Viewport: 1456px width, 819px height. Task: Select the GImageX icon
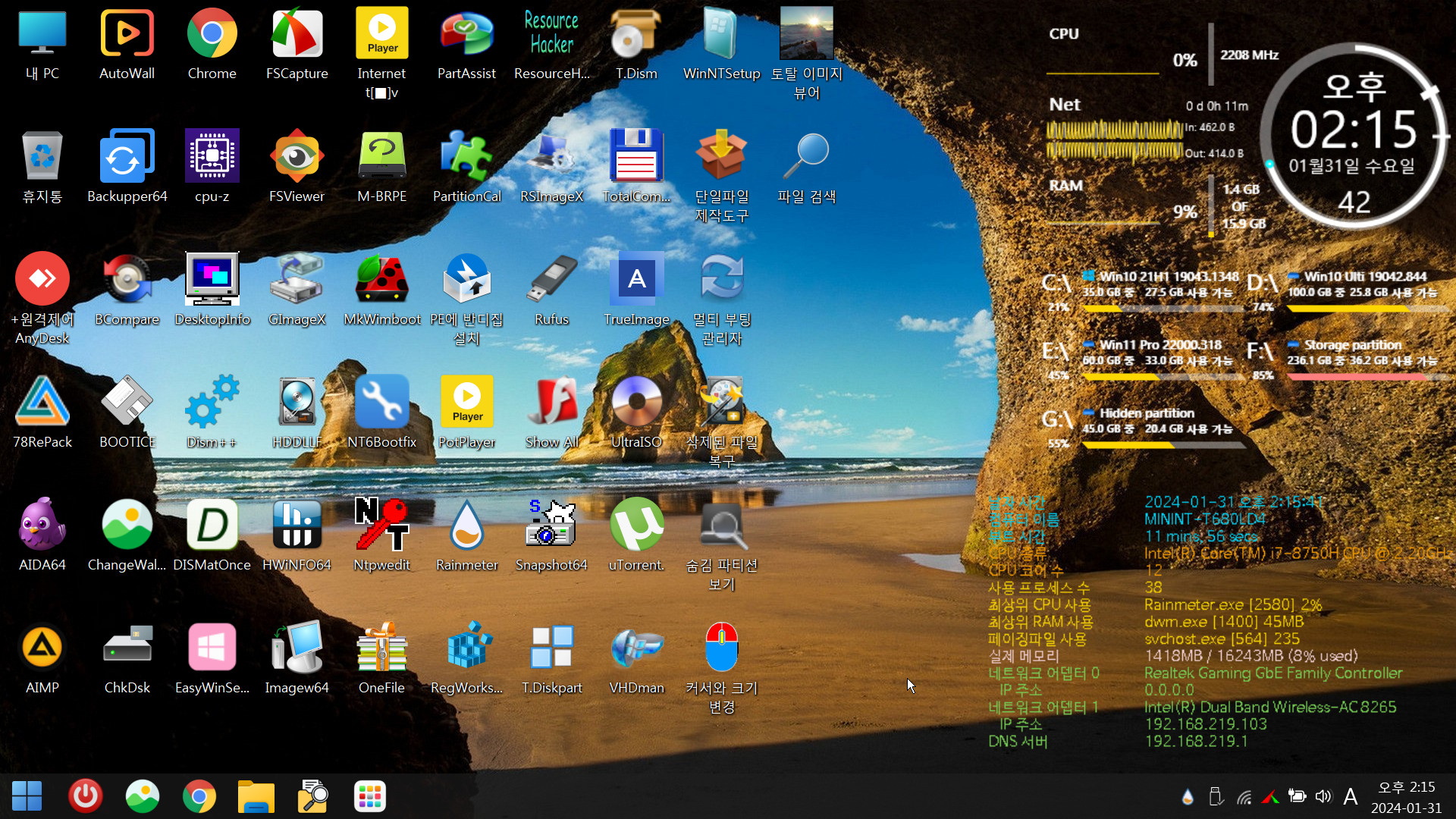pos(297,290)
